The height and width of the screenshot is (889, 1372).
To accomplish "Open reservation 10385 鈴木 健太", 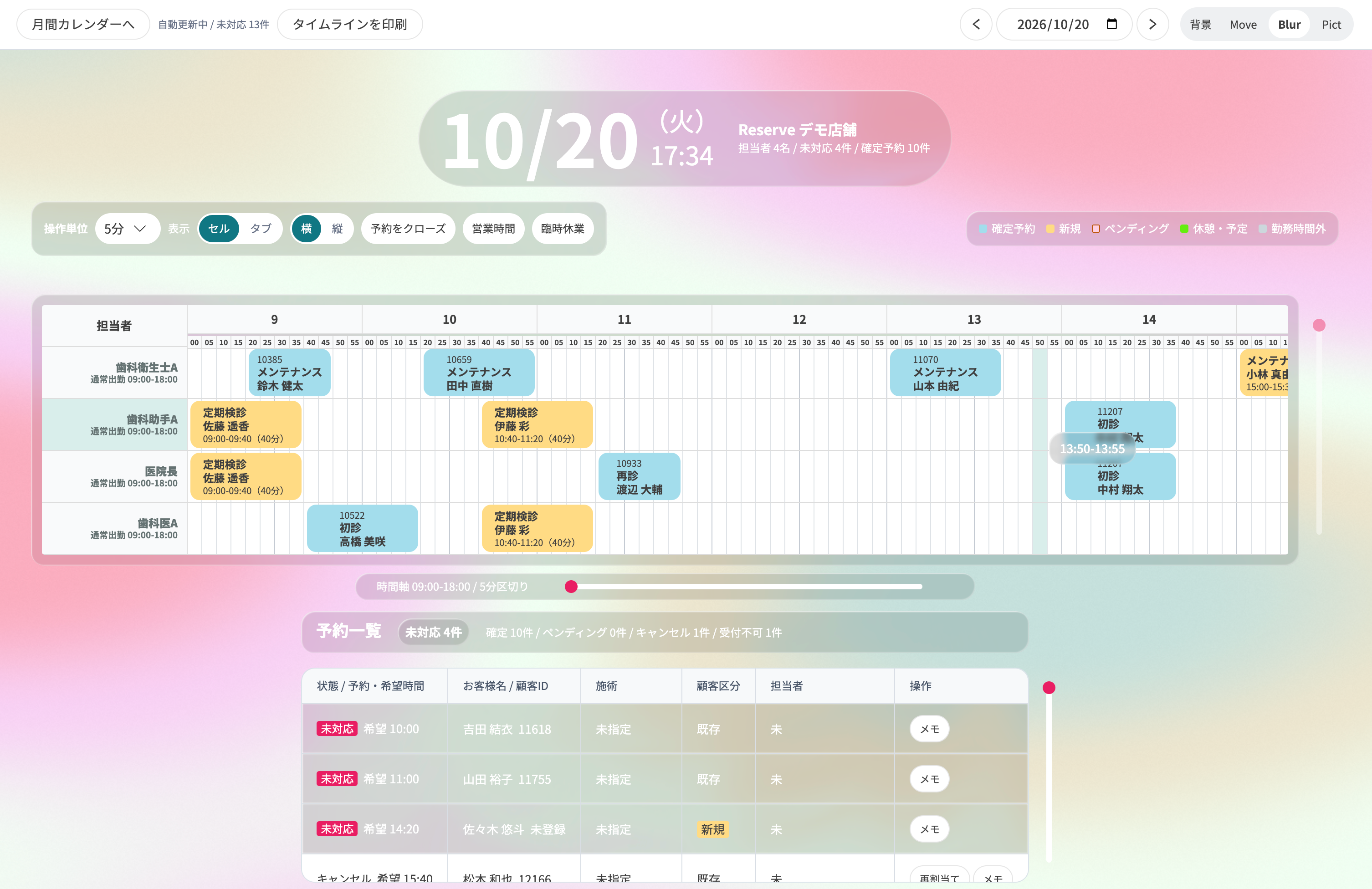I will [289, 373].
